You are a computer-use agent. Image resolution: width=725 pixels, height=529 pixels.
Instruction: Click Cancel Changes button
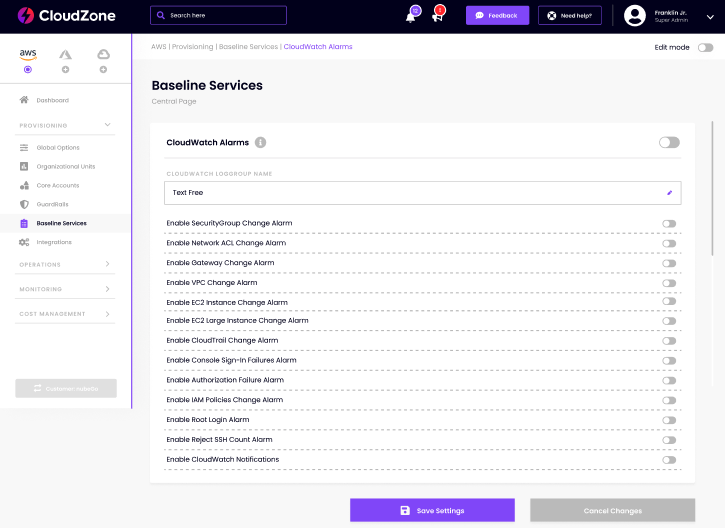[613, 511]
